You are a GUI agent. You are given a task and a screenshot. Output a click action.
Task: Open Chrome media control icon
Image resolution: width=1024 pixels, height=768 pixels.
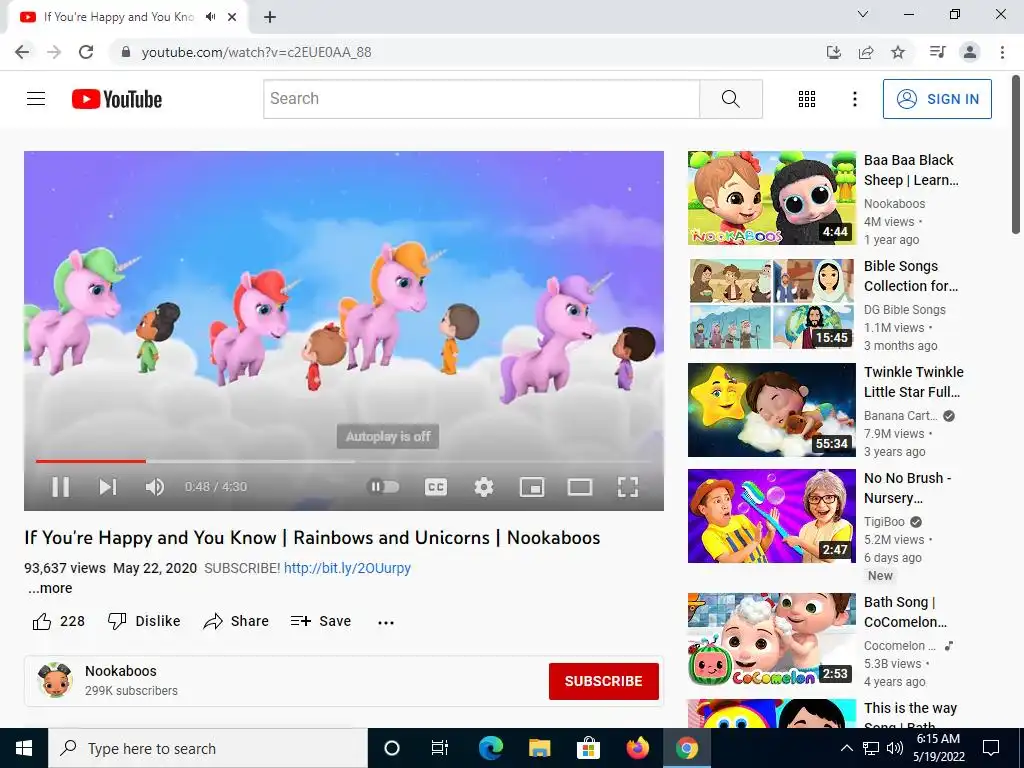pos(937,52)
